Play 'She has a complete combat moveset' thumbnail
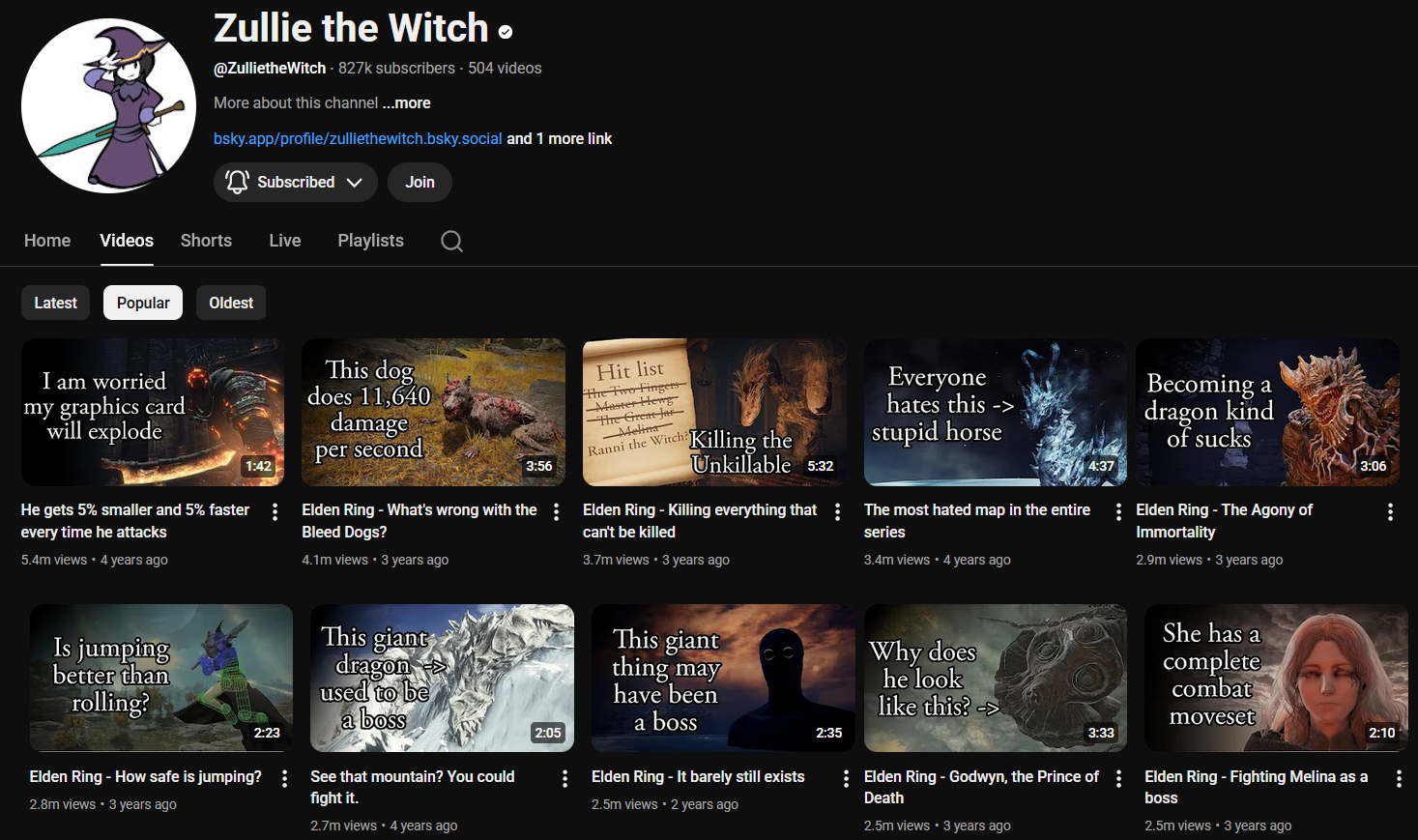 (1276, 678)
